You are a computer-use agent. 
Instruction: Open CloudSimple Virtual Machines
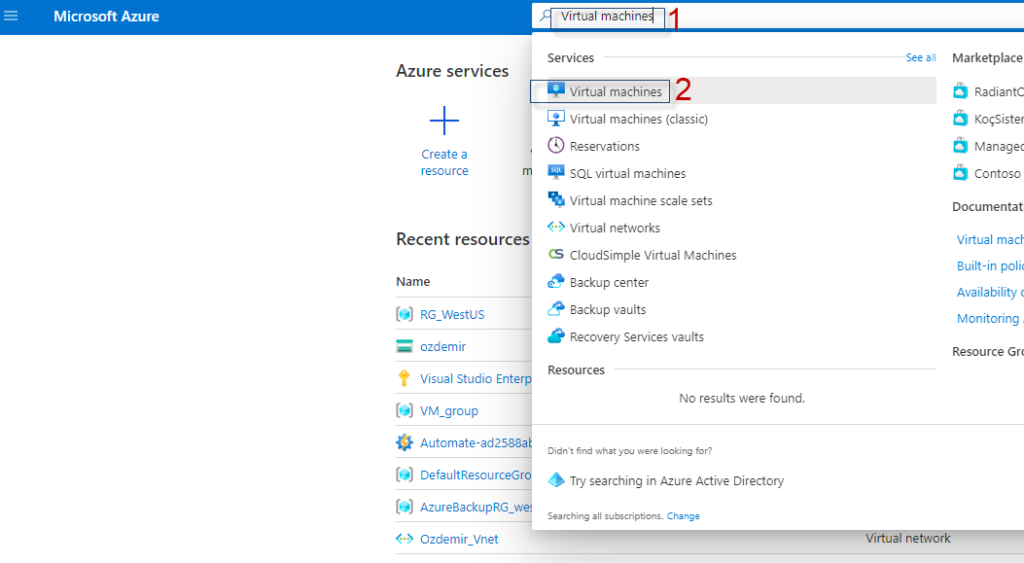(x=652, y=255)
